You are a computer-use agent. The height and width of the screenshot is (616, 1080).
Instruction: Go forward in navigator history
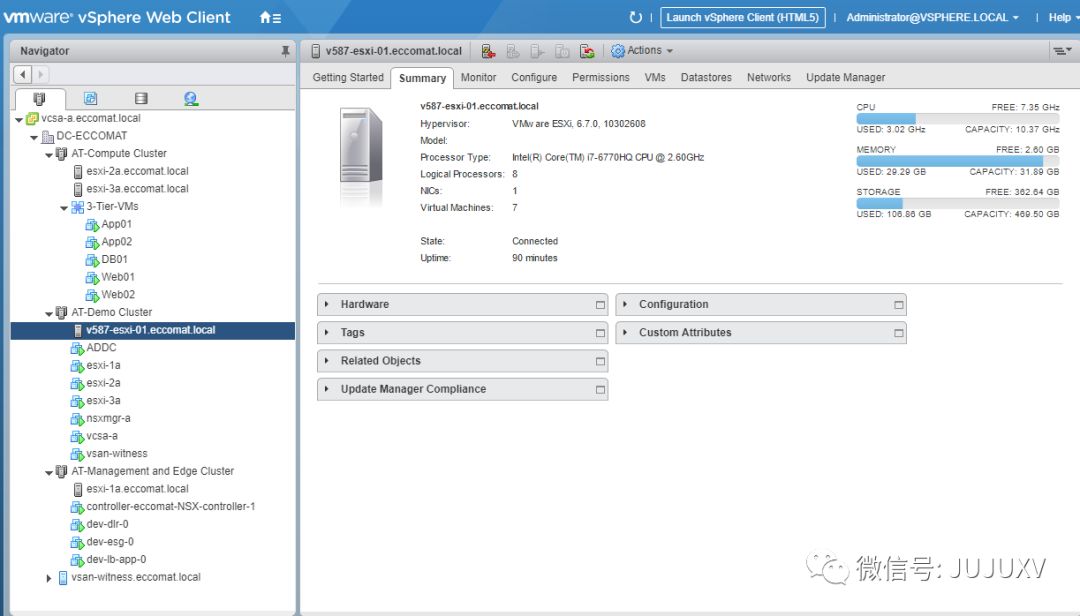click(x=40, y=74)
